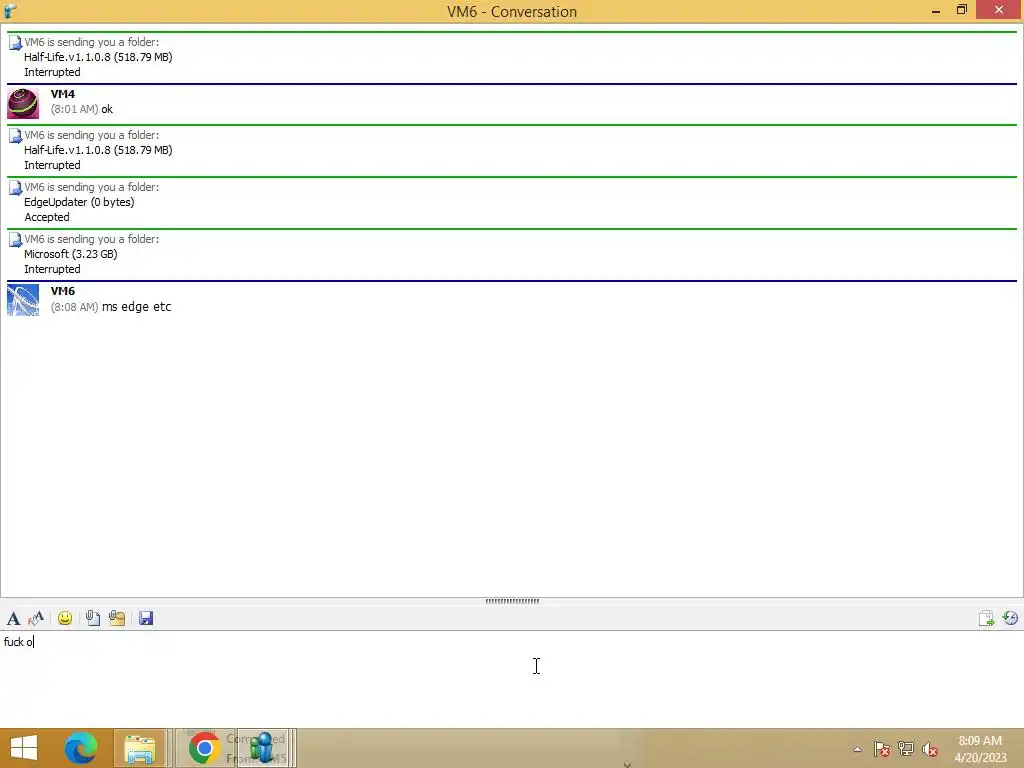Open File Explorer from the taskbar
Screen dimensions: 1024x768
[140, 748]
